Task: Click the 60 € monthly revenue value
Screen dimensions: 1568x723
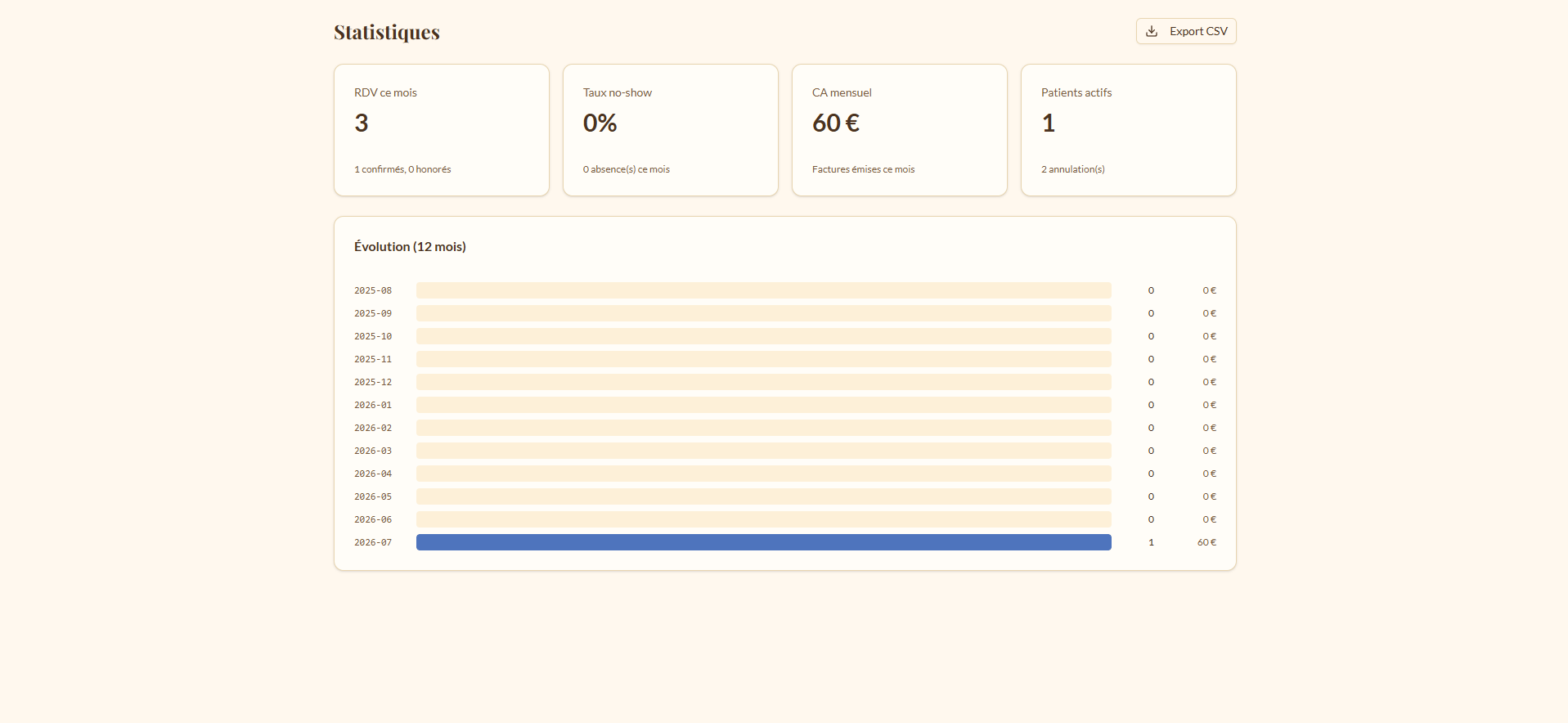Action: (x=836, y=123)
